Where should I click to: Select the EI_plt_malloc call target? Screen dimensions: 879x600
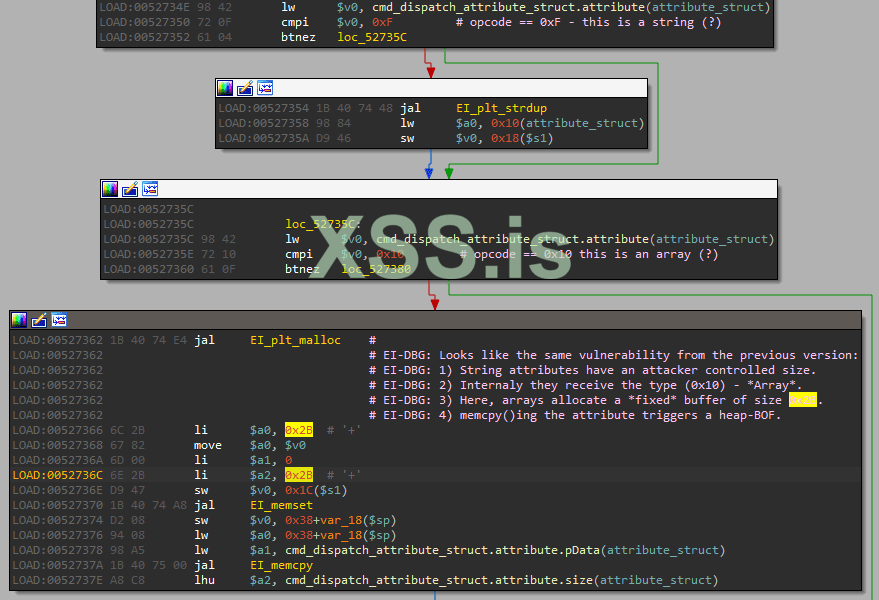(x=295, y=340)
